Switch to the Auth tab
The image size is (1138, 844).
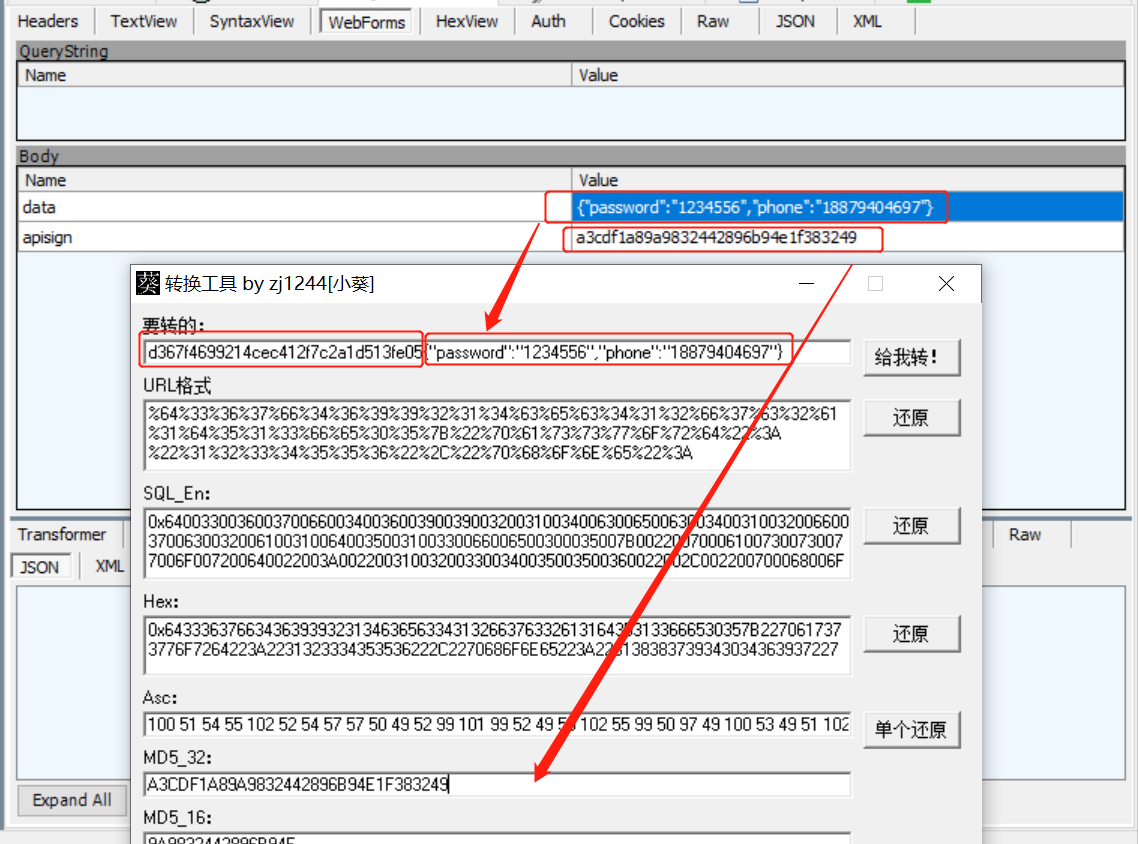click(549, 21)
